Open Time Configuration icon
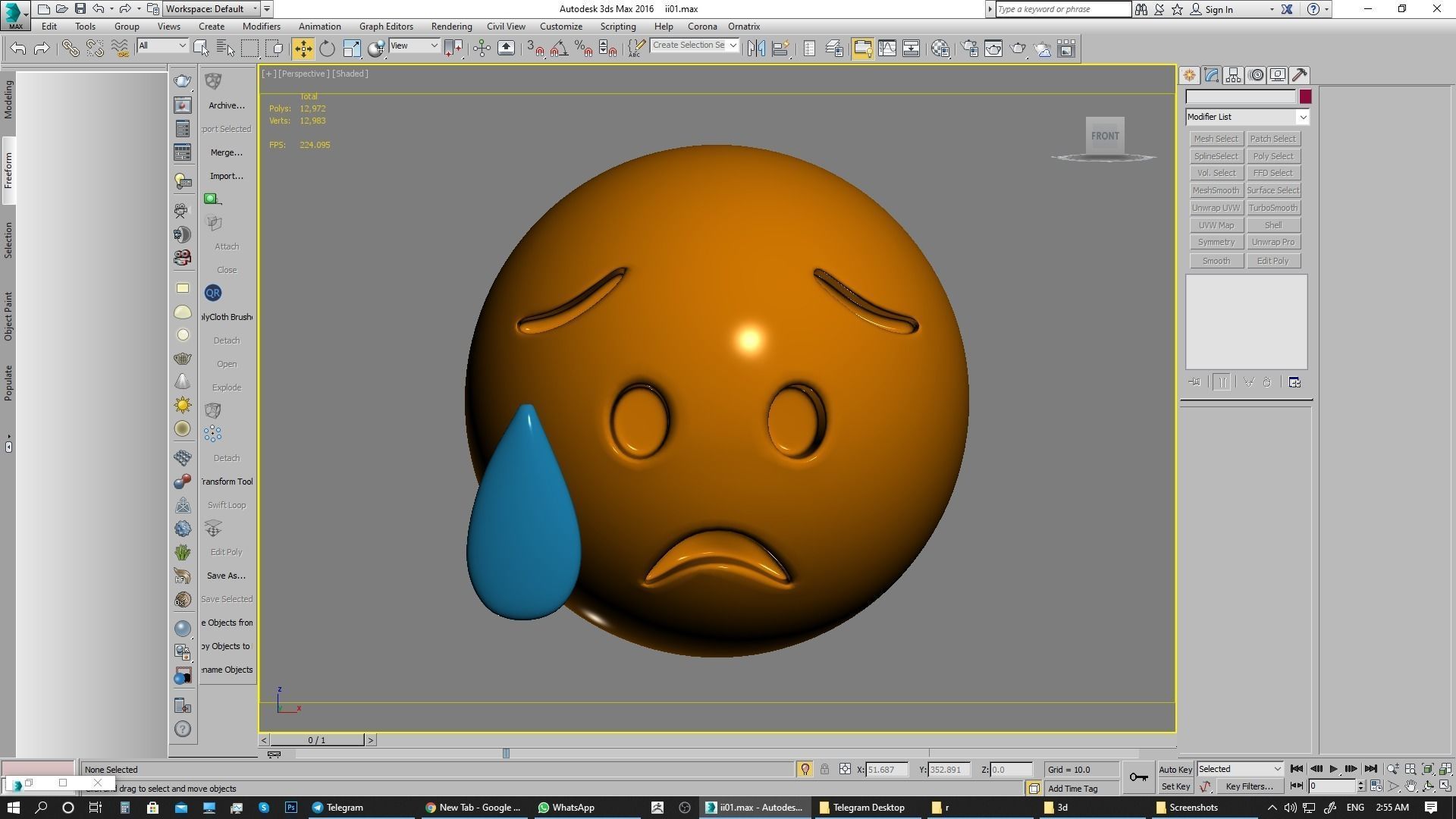 (x=1376, y=786)
